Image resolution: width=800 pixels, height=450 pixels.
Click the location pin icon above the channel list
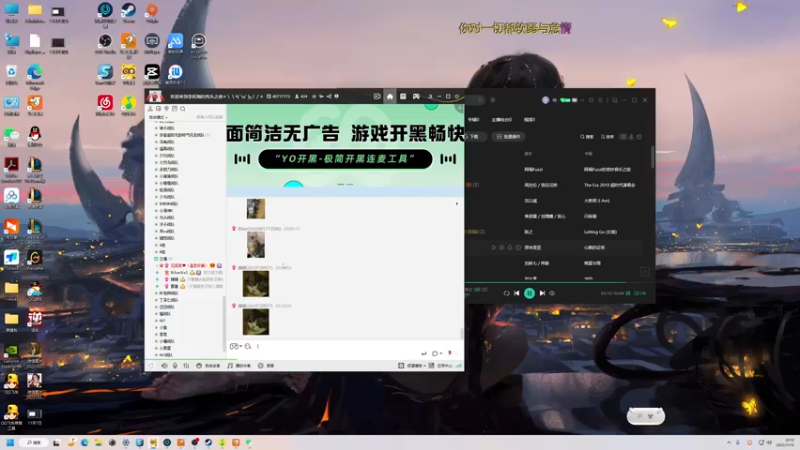[x=166, y=109]
